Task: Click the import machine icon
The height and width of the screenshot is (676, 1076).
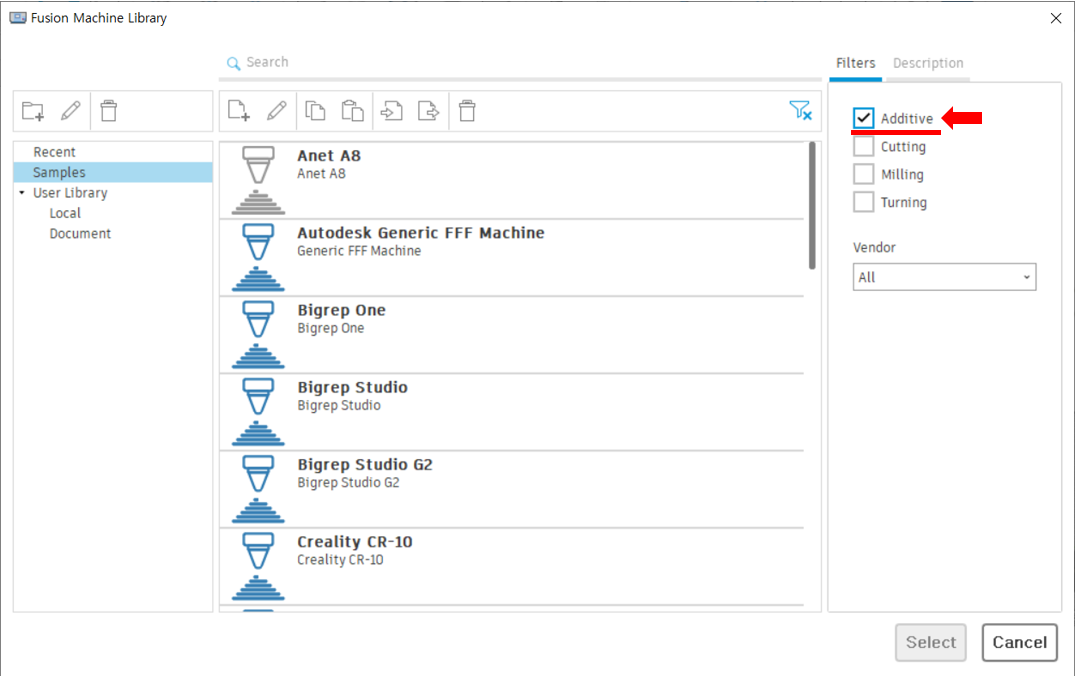Action: (x=391, y=110)
